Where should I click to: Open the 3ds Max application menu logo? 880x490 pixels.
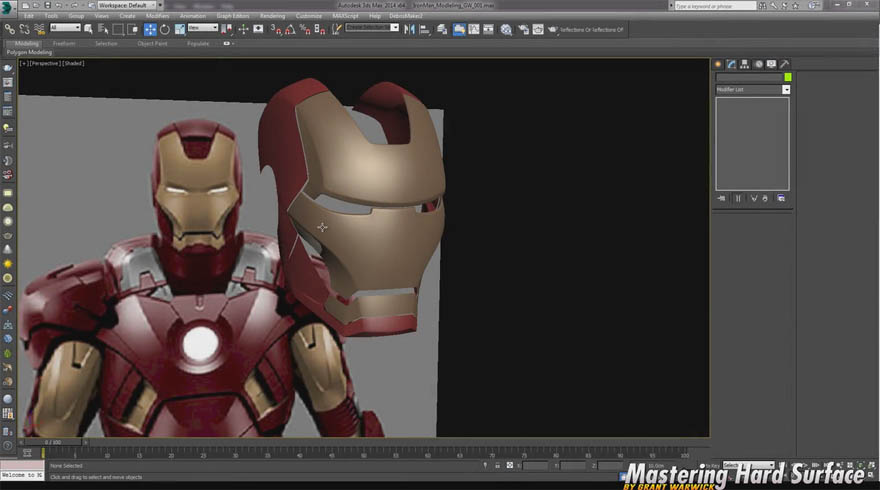click(7, 6)
